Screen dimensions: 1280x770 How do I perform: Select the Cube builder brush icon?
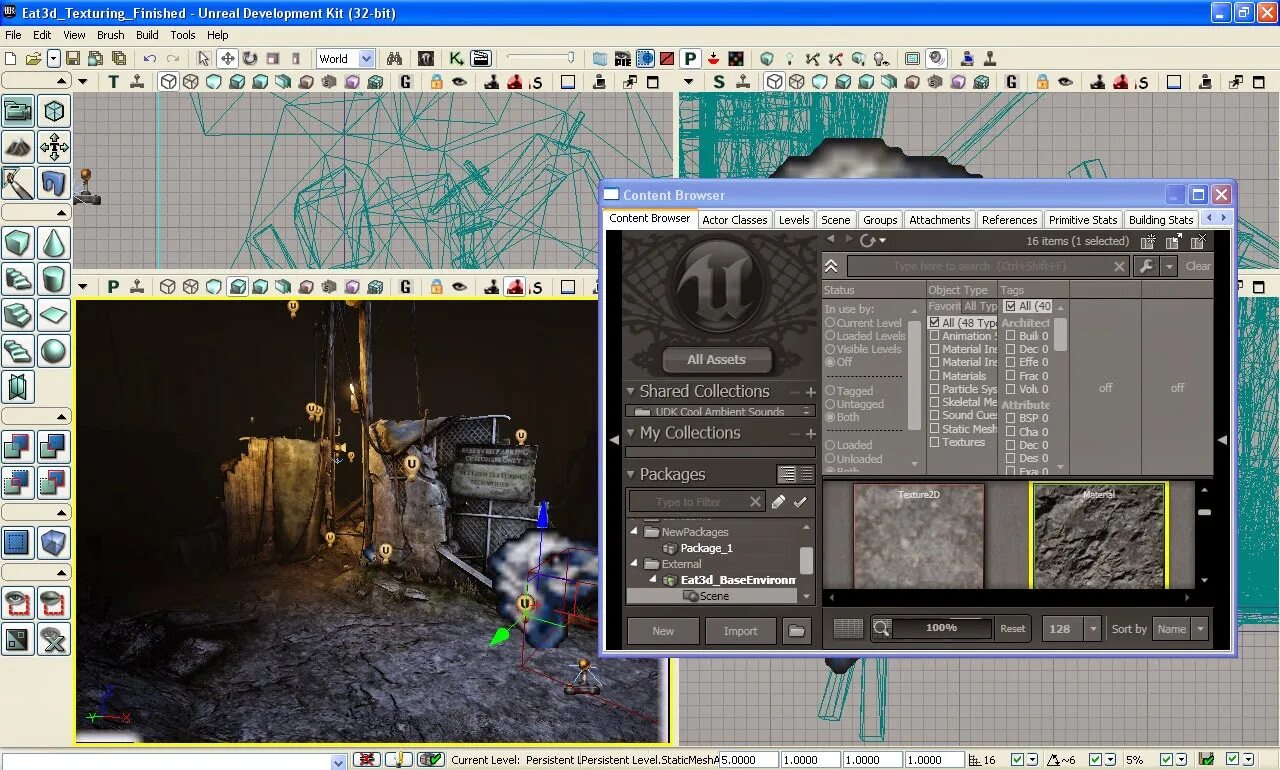click(18, 243)
